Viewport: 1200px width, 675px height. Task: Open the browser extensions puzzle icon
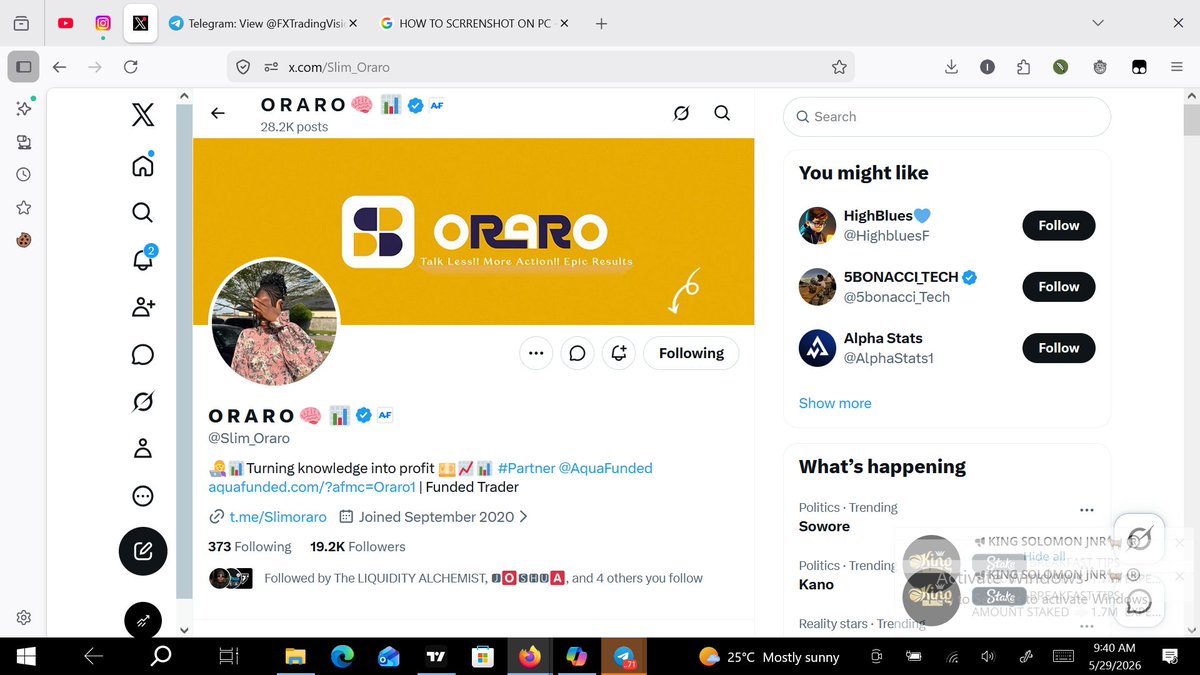point(1023,67)
